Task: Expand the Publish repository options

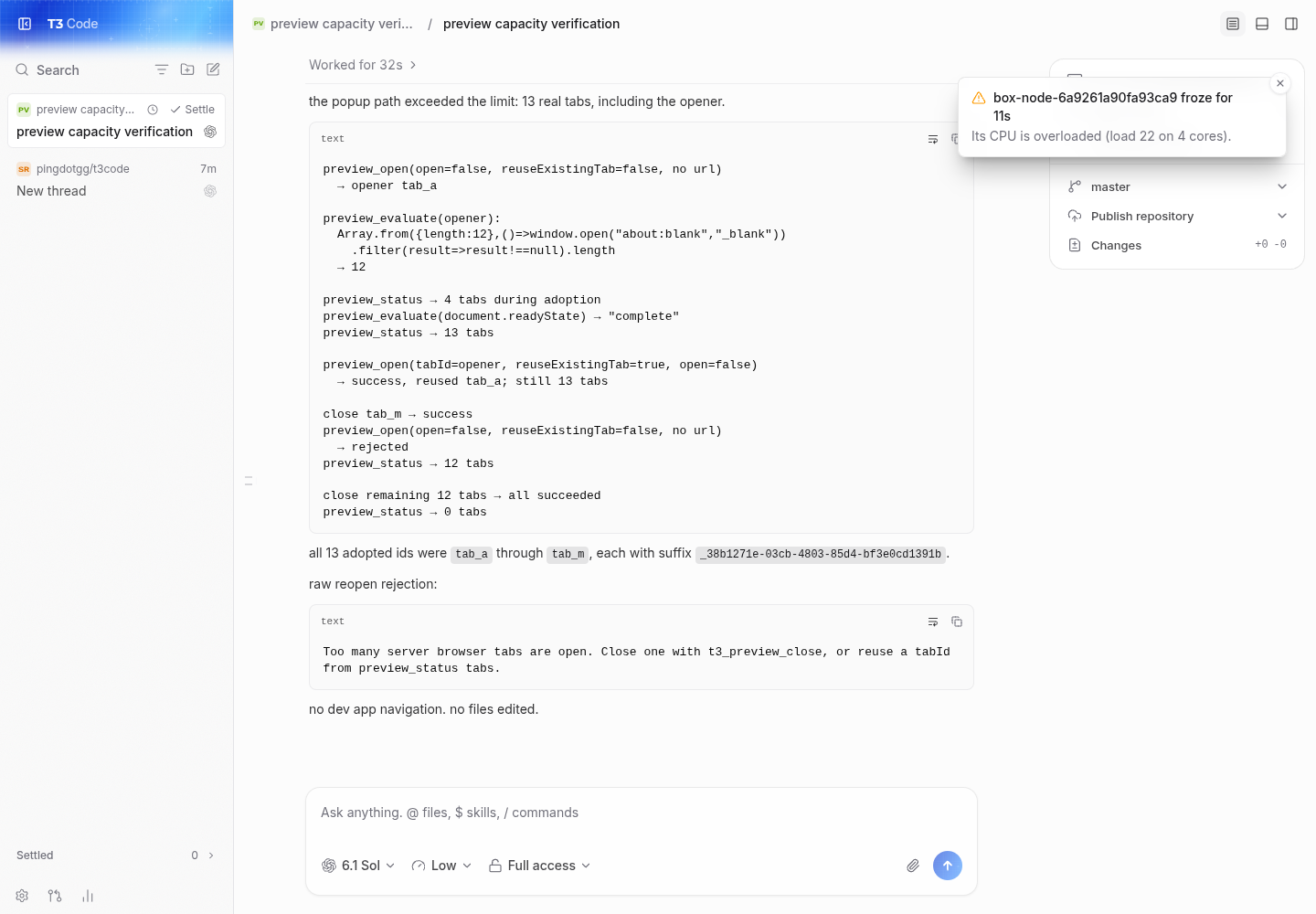Action: [1282, 216]
